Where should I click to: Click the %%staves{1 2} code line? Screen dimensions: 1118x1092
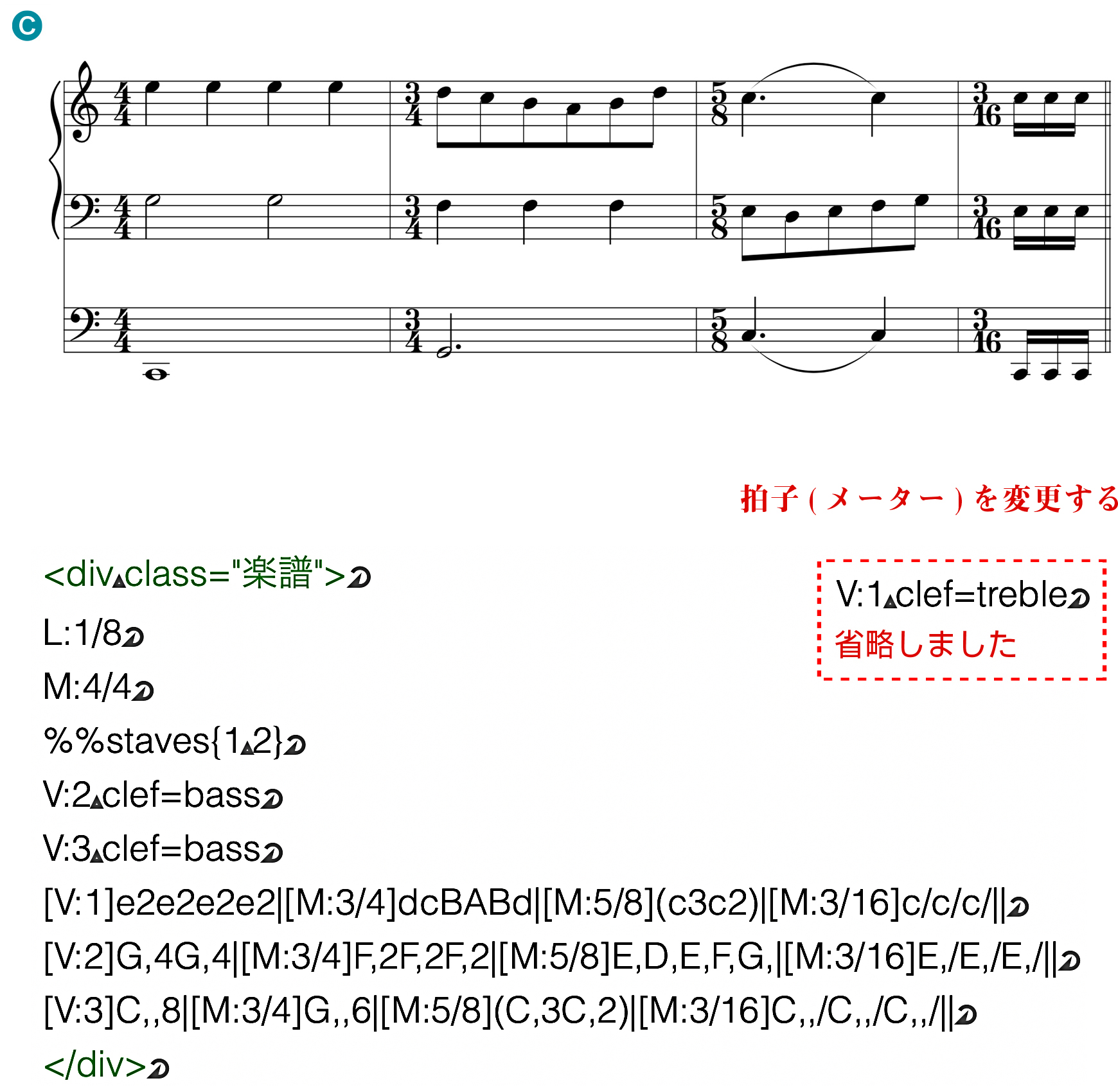click(174, 741)
